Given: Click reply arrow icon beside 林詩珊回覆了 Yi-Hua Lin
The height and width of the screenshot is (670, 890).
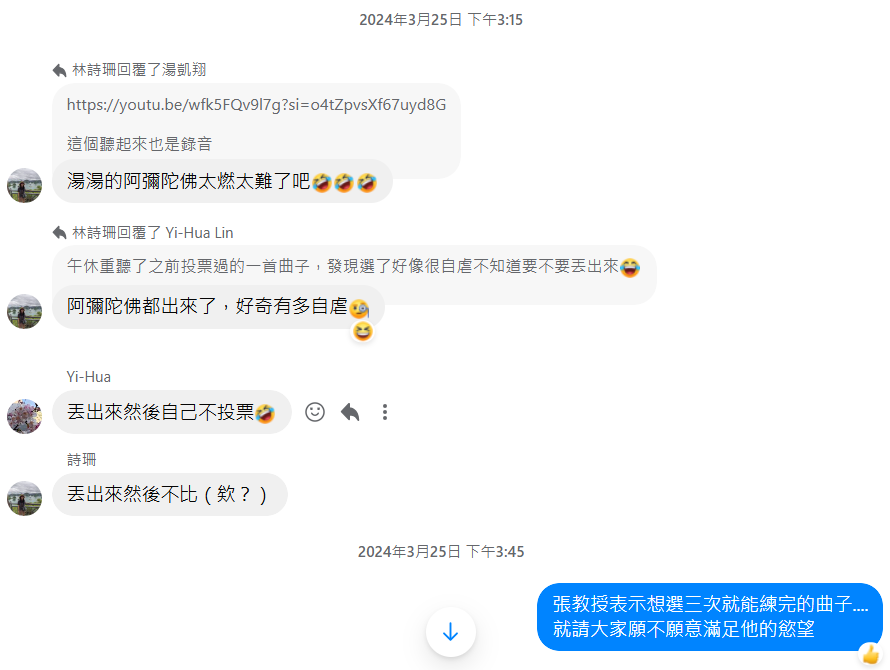Looking at the screenshot, I should [59, 233].
